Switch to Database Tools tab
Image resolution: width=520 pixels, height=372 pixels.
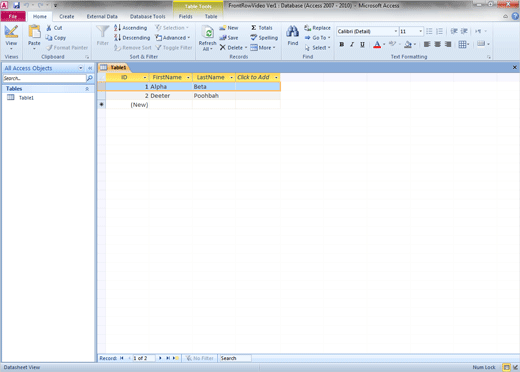[x=147, y=16]
